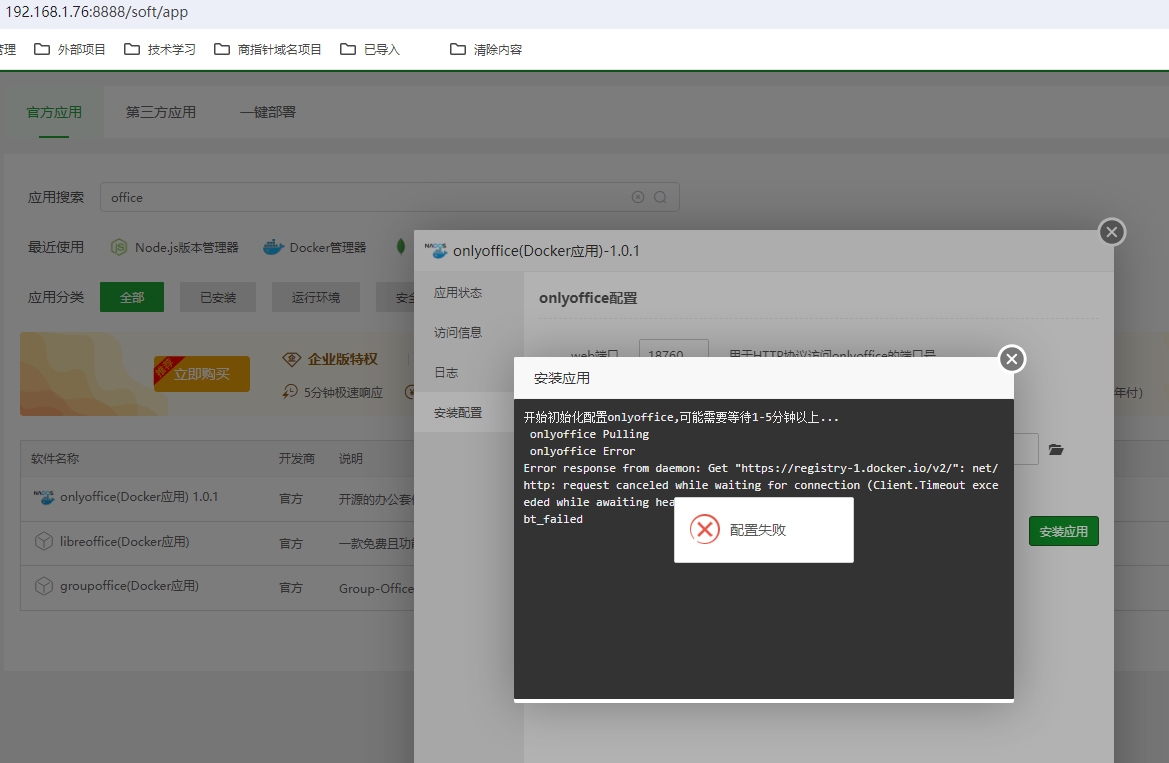Select 安装配置 section in onlyoffice window
Image resolution: width=1169 pixels, height=763 pixels.
point(458,412)
